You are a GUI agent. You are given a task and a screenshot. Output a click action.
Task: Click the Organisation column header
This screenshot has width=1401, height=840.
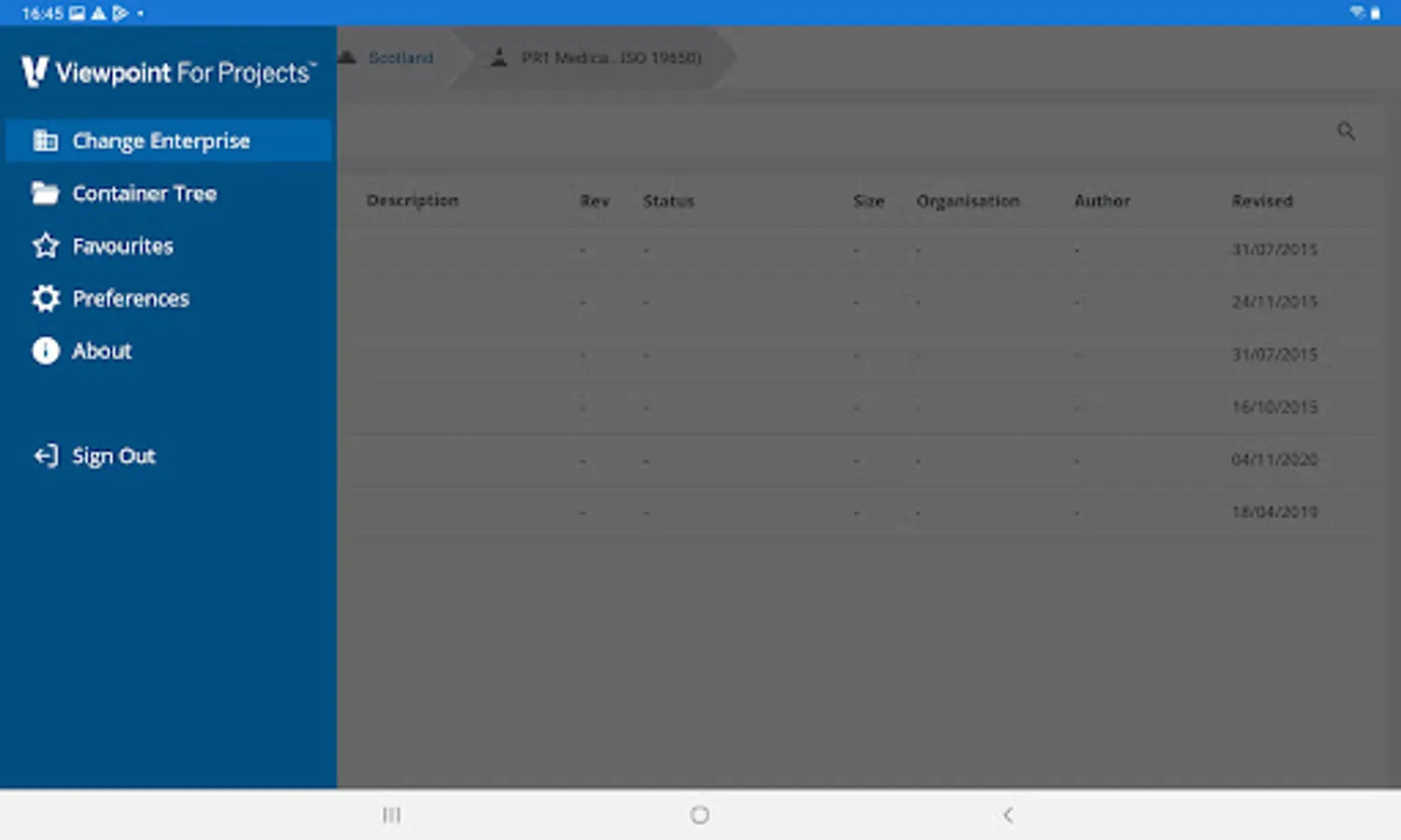coord(968,201)
